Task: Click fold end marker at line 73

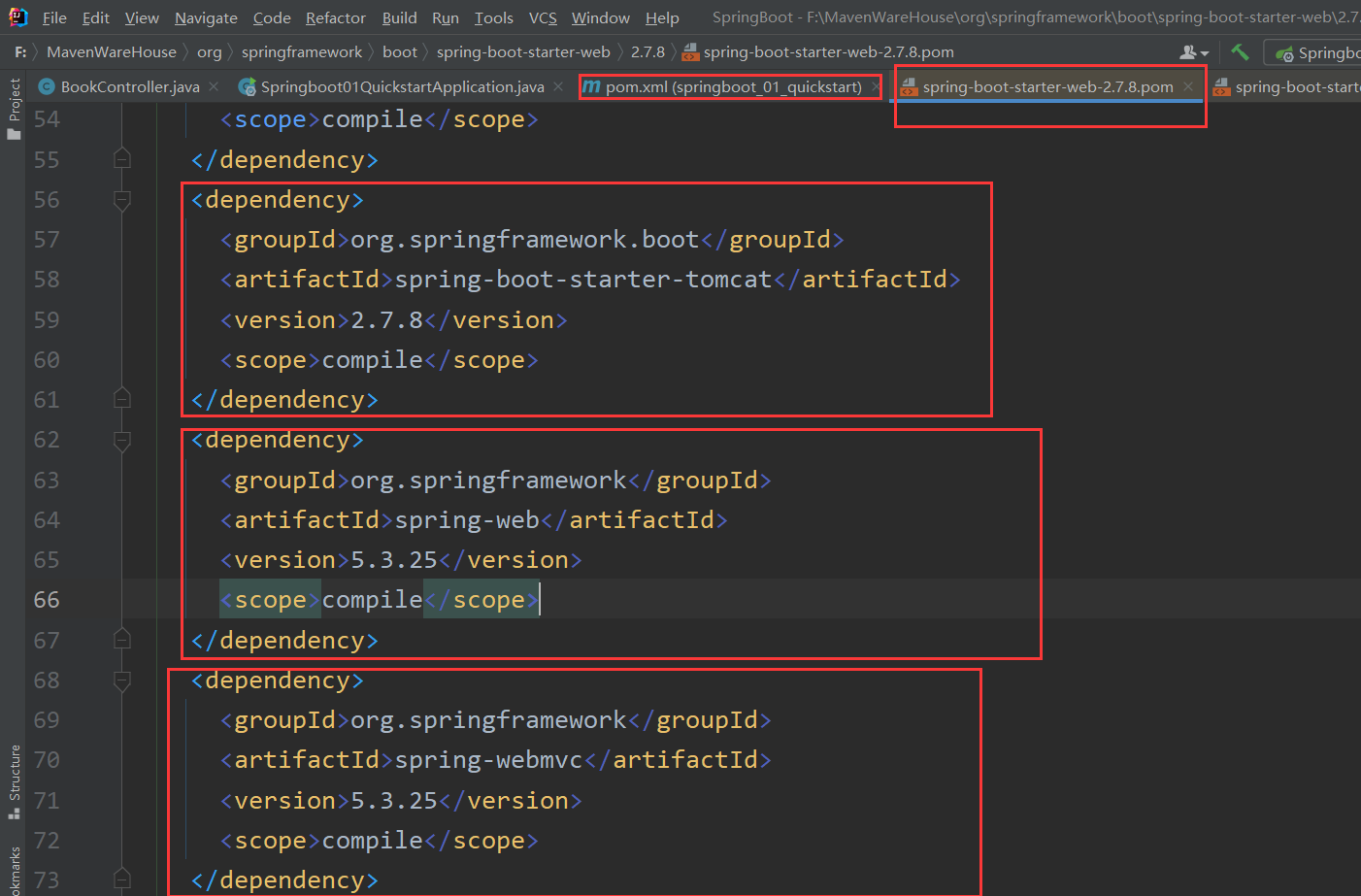Action: click(122, 879)
